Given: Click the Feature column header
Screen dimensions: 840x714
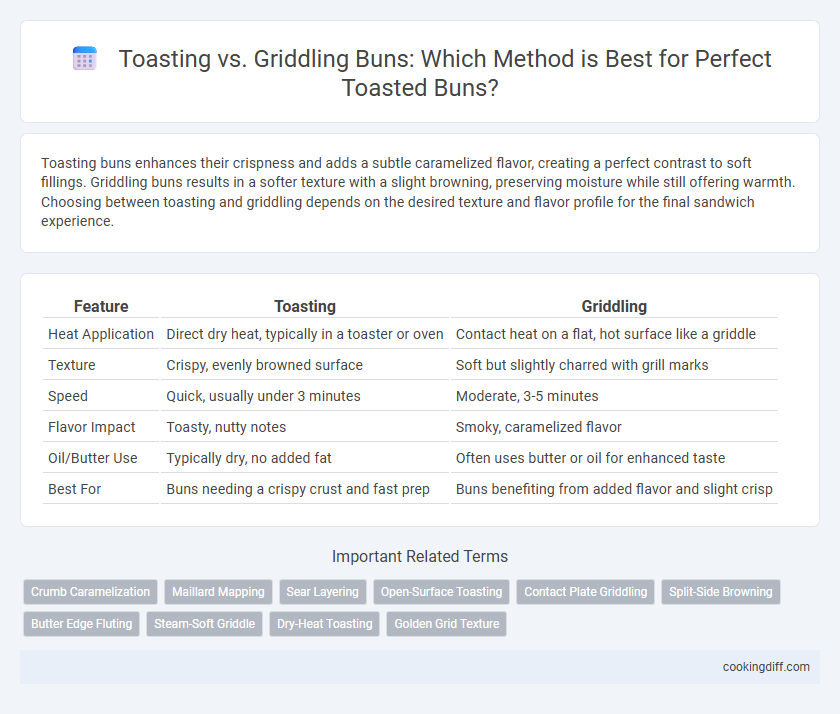Looking at the screenshot, I should [x=101, y=306].
